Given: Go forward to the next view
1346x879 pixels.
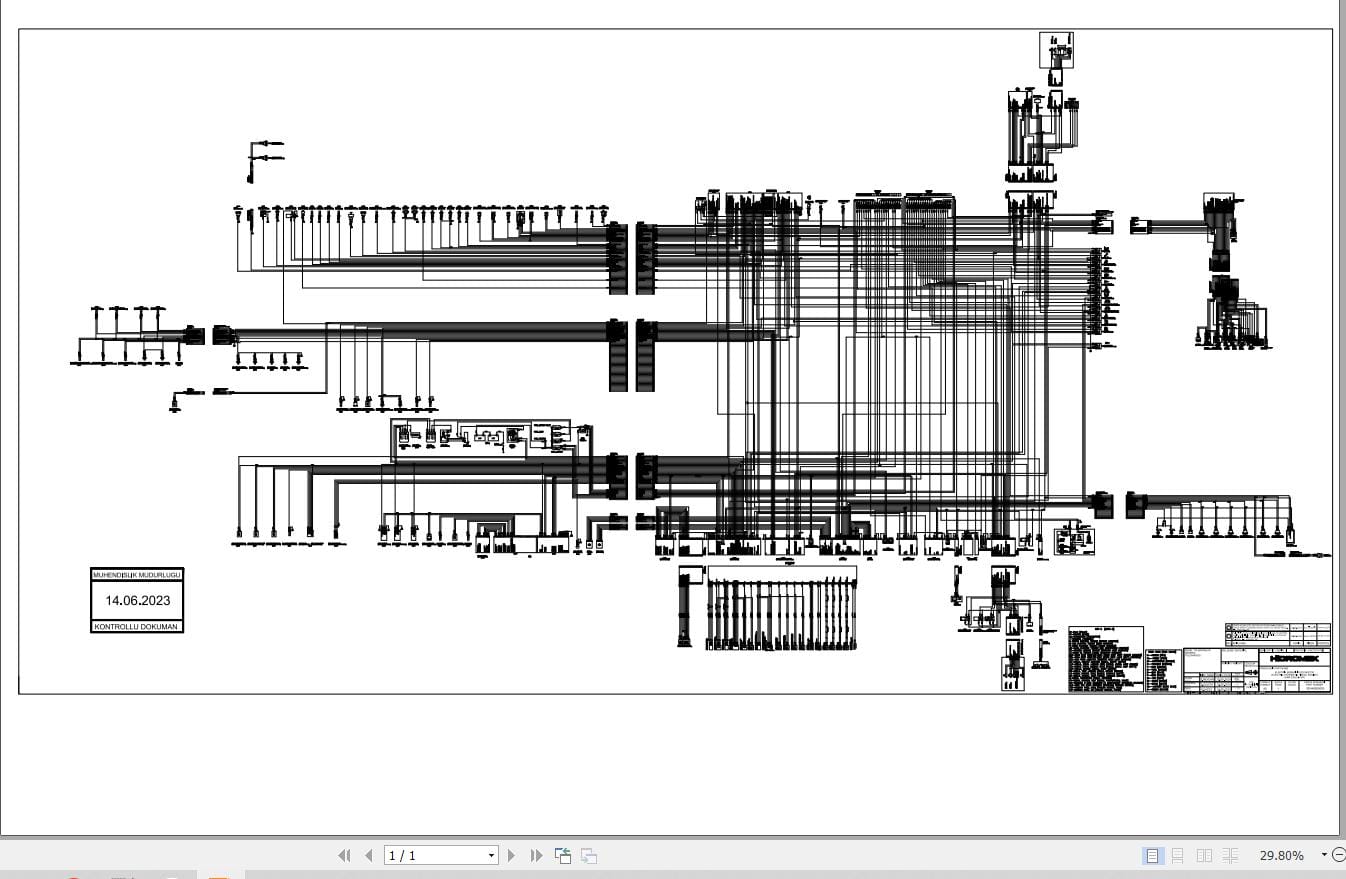Looking at the screenshot, I should pos(589,855).
